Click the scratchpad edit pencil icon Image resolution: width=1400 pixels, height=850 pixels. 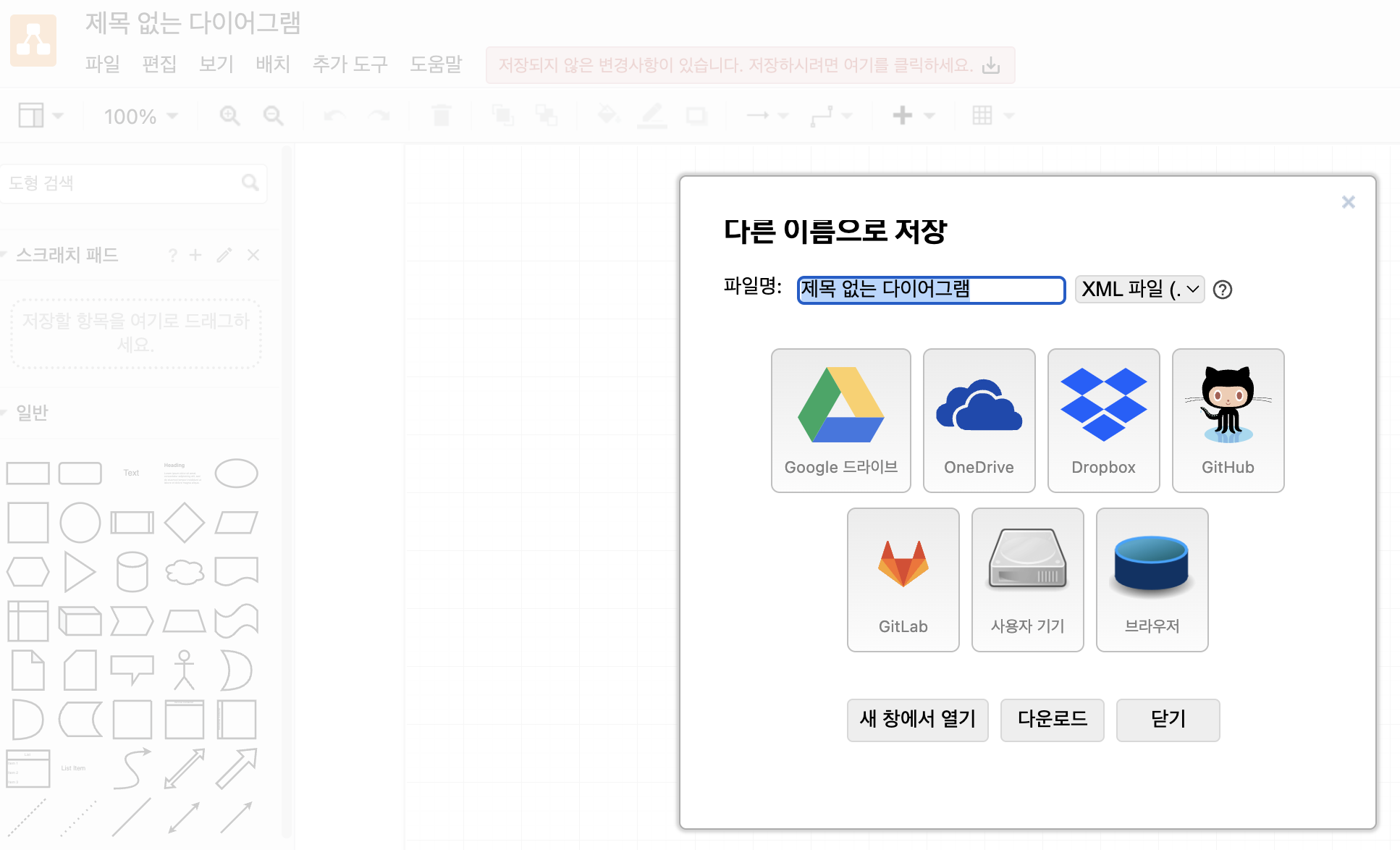point(224,255)
